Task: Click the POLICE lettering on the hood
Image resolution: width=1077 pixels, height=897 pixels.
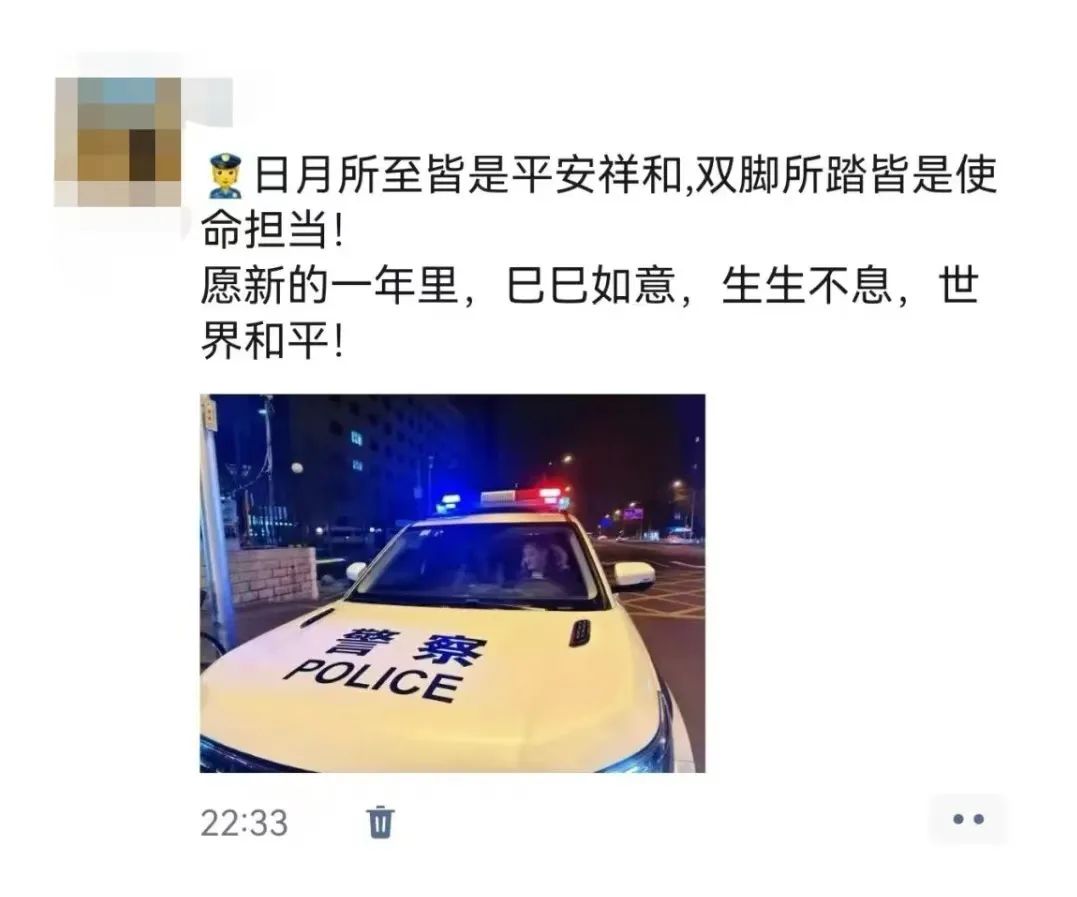Action: coord(372,680)
